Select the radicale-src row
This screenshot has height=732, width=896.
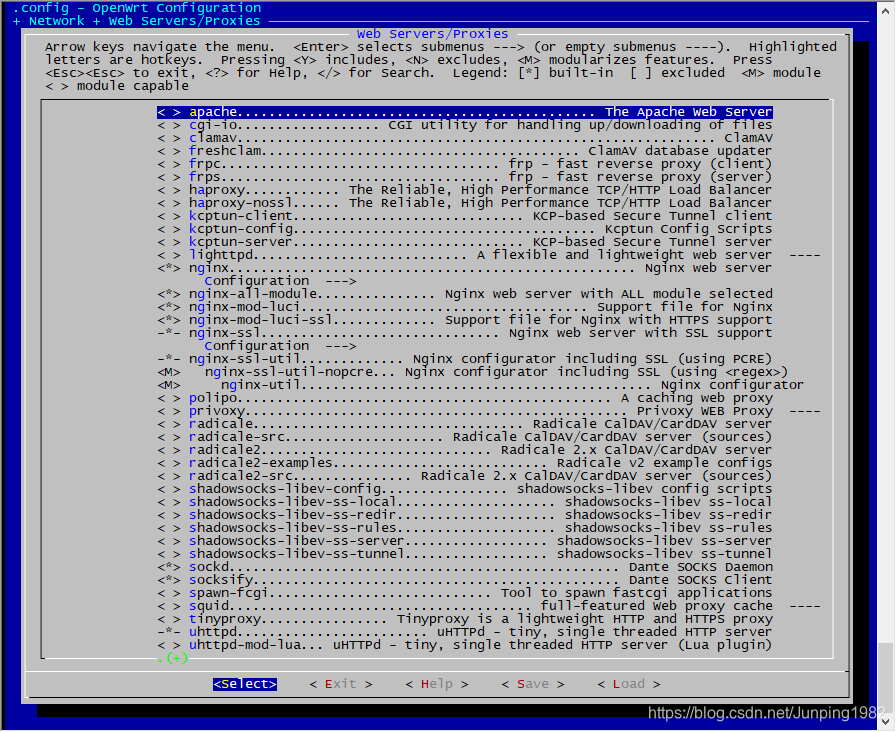point(465,438)
